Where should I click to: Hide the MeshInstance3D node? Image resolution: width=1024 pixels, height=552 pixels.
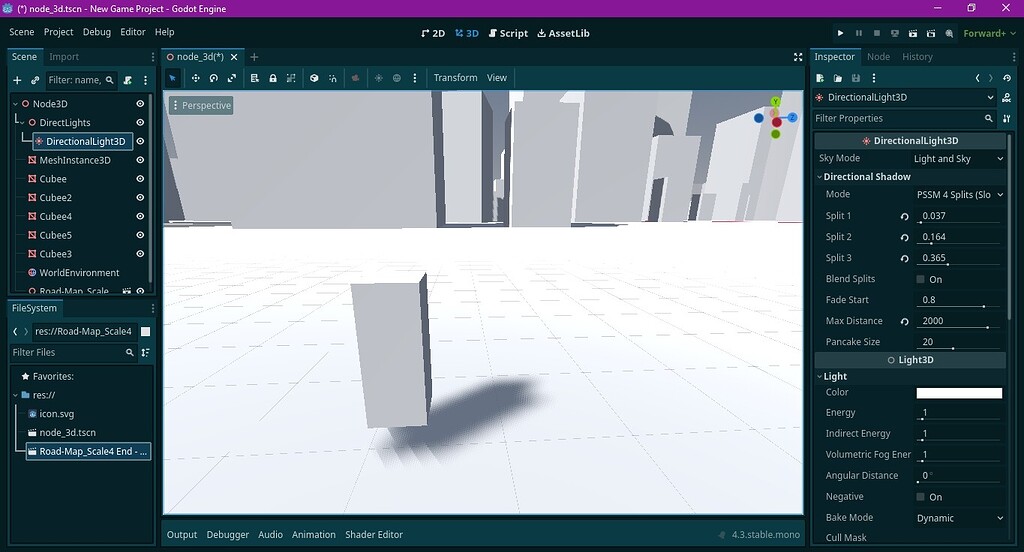pos(140,160)
